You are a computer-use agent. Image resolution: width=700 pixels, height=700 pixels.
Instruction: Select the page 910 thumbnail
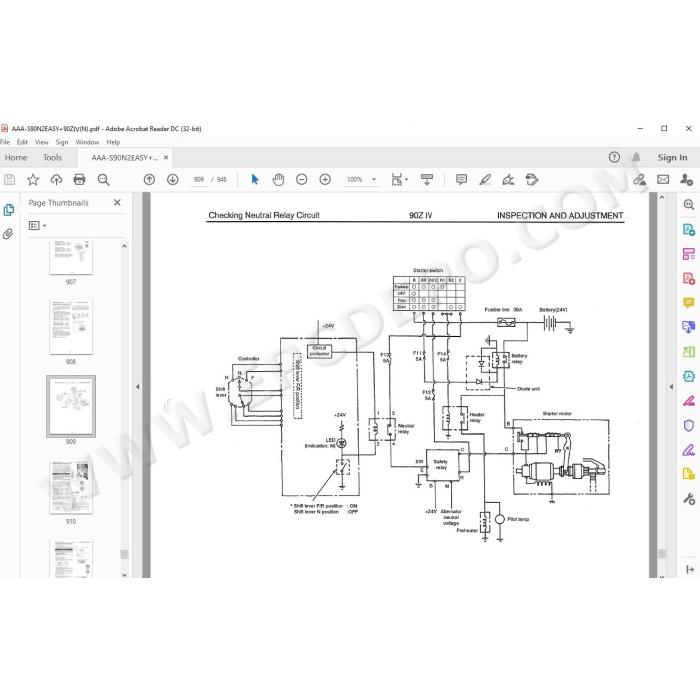click(71, 486)
